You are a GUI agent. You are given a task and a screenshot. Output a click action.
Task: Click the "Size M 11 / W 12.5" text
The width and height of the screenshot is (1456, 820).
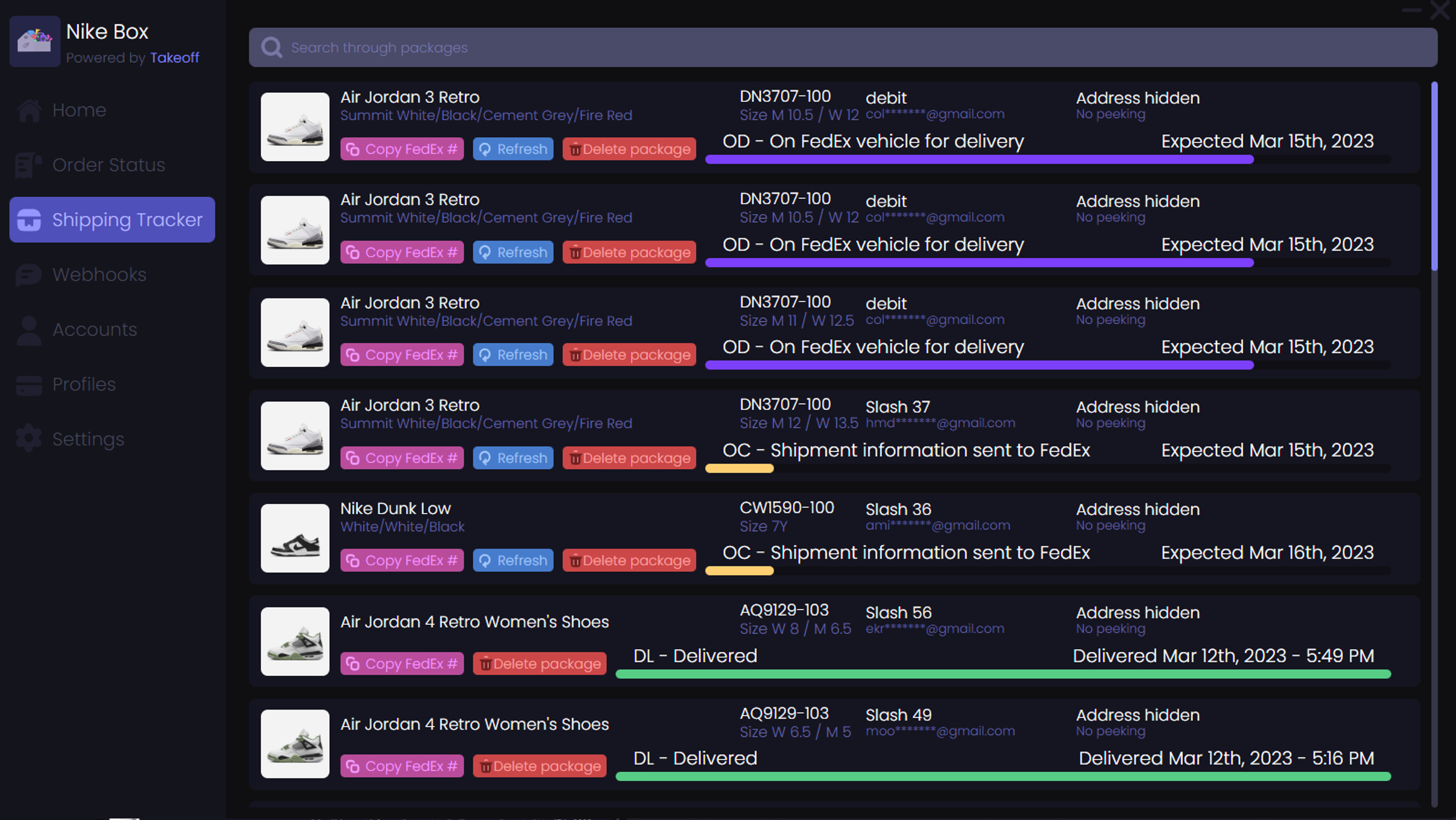797,321
